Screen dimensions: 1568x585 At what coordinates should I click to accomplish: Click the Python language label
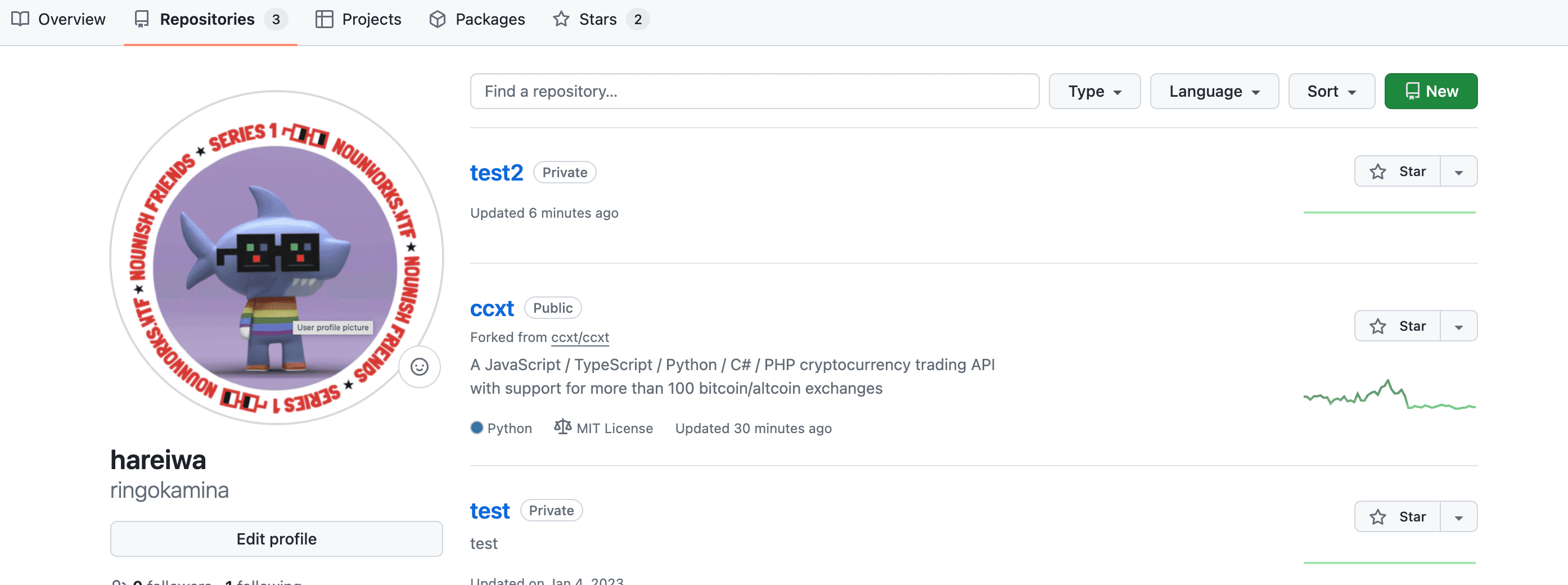[x=510, y=429]
